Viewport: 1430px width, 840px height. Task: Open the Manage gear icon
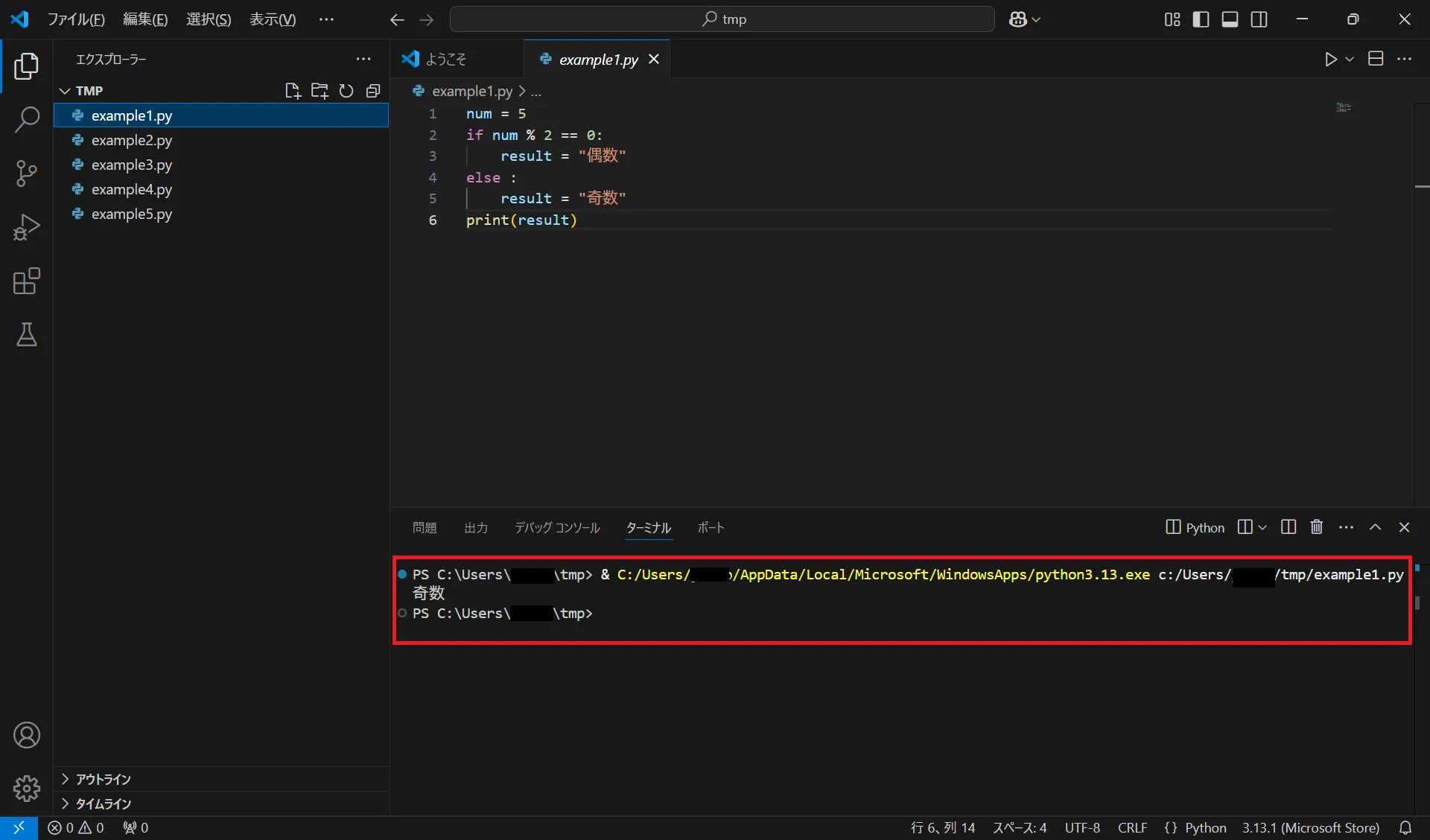point(27,788)
